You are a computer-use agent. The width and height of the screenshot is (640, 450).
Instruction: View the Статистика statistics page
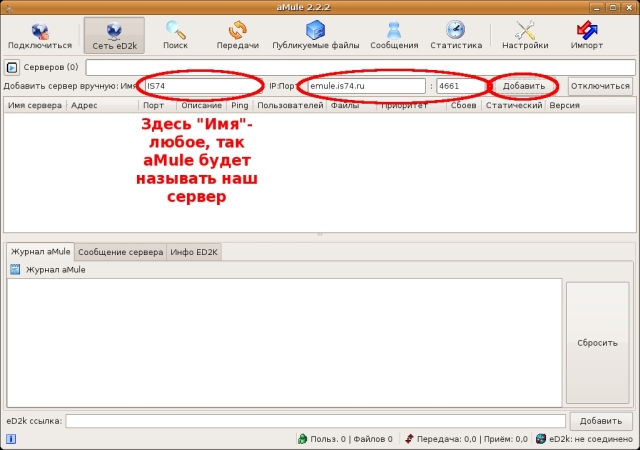455,35
